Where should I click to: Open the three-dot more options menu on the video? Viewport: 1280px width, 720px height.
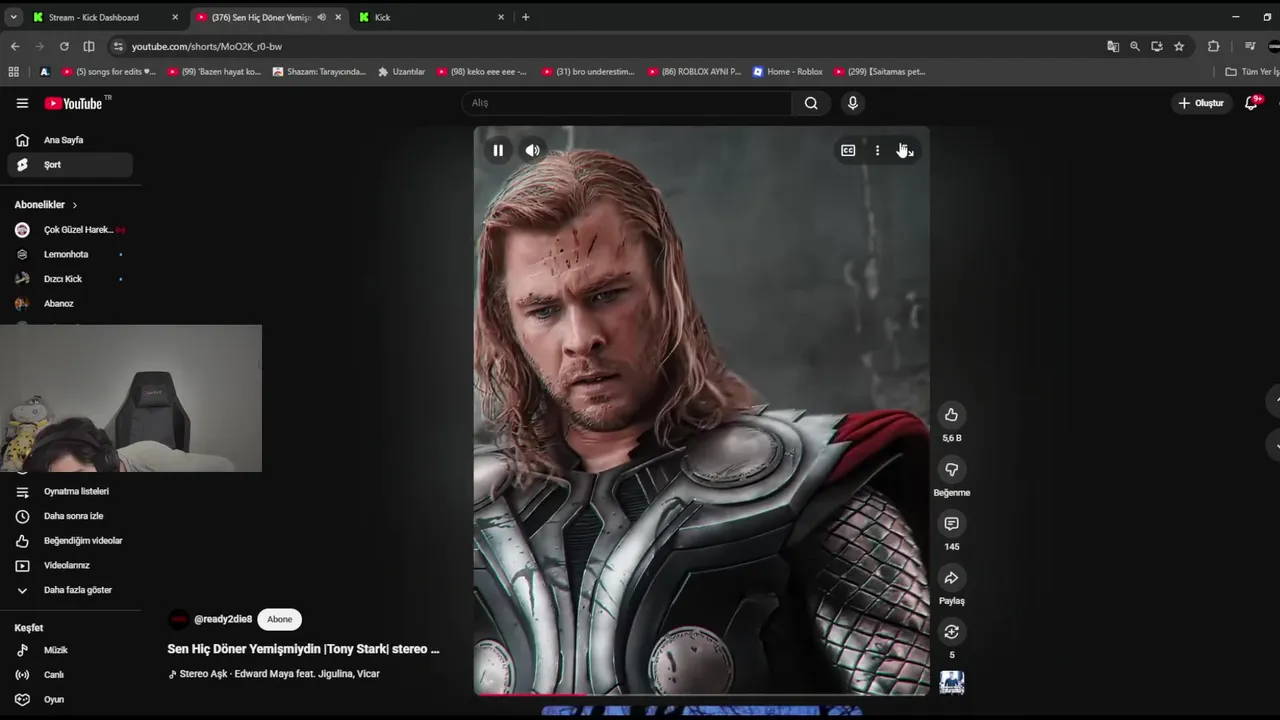[877, 150]
